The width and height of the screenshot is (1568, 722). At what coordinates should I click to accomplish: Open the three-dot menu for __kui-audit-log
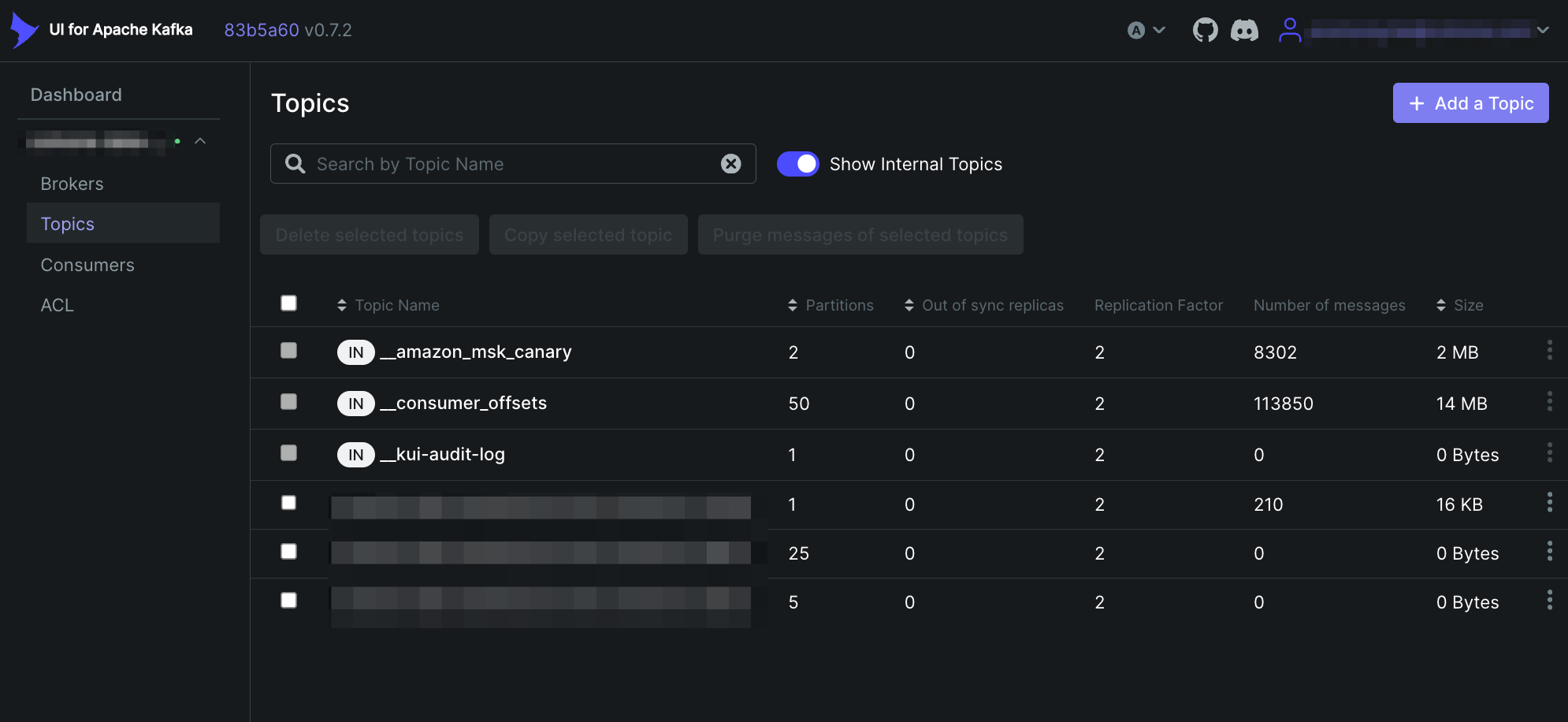click(x=1549, y=452)
